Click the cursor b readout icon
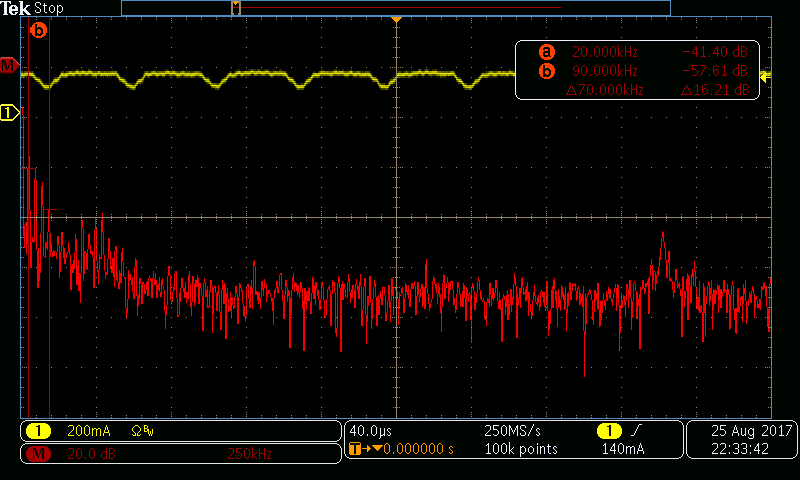 point(546,71)
